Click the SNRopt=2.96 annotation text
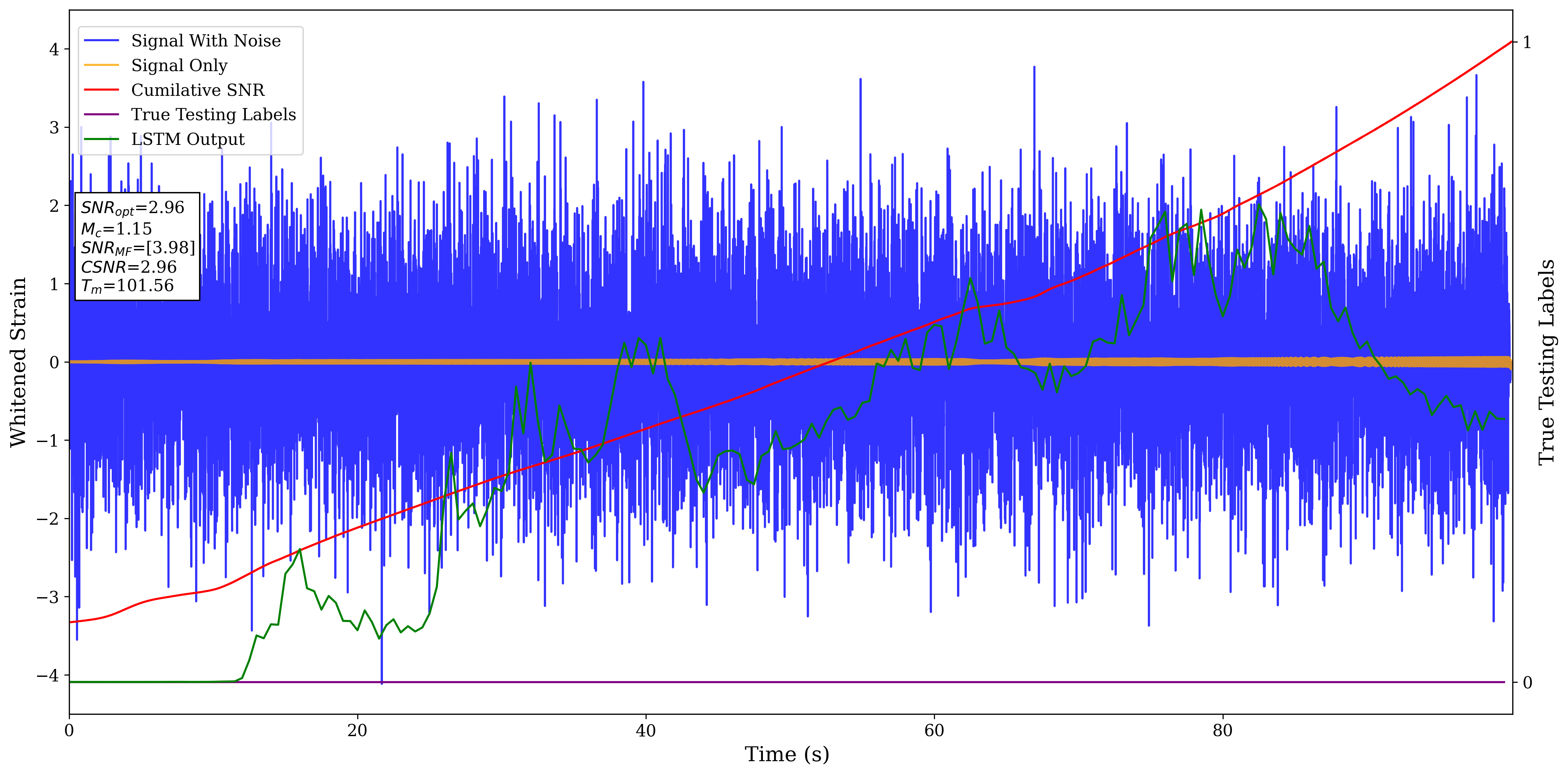 click(x=132, y=208)
